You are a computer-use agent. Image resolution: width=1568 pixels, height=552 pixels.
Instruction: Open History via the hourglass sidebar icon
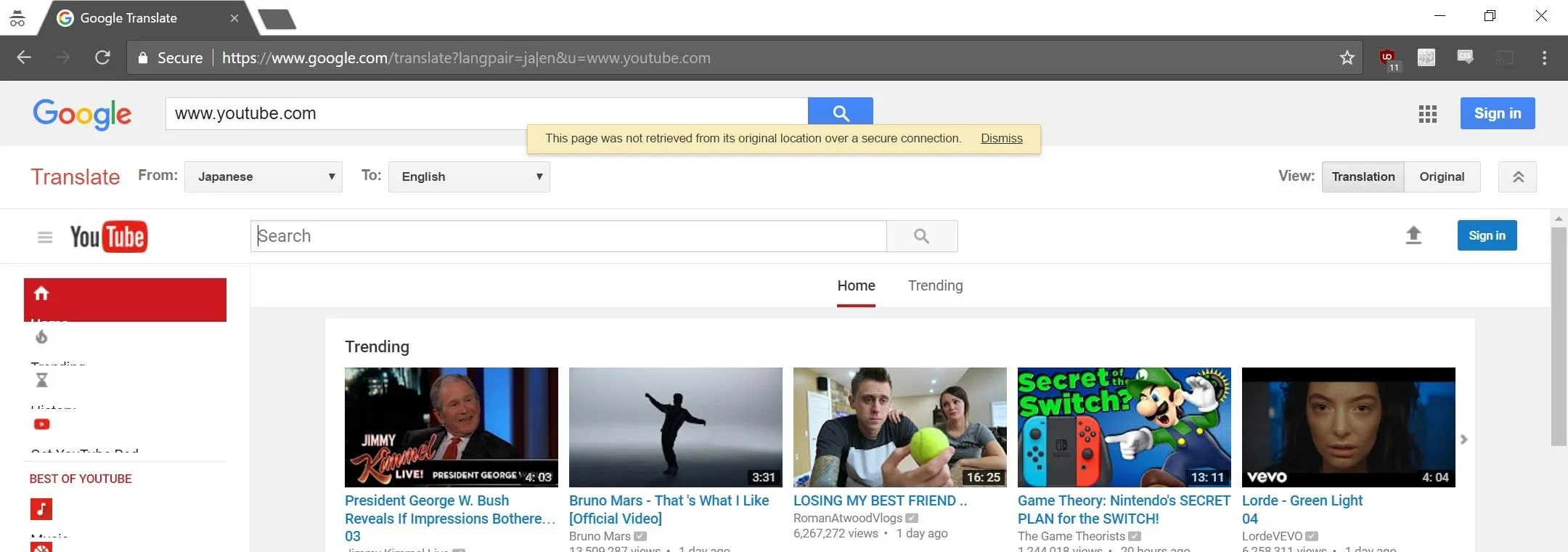click(x=41, y=380)
